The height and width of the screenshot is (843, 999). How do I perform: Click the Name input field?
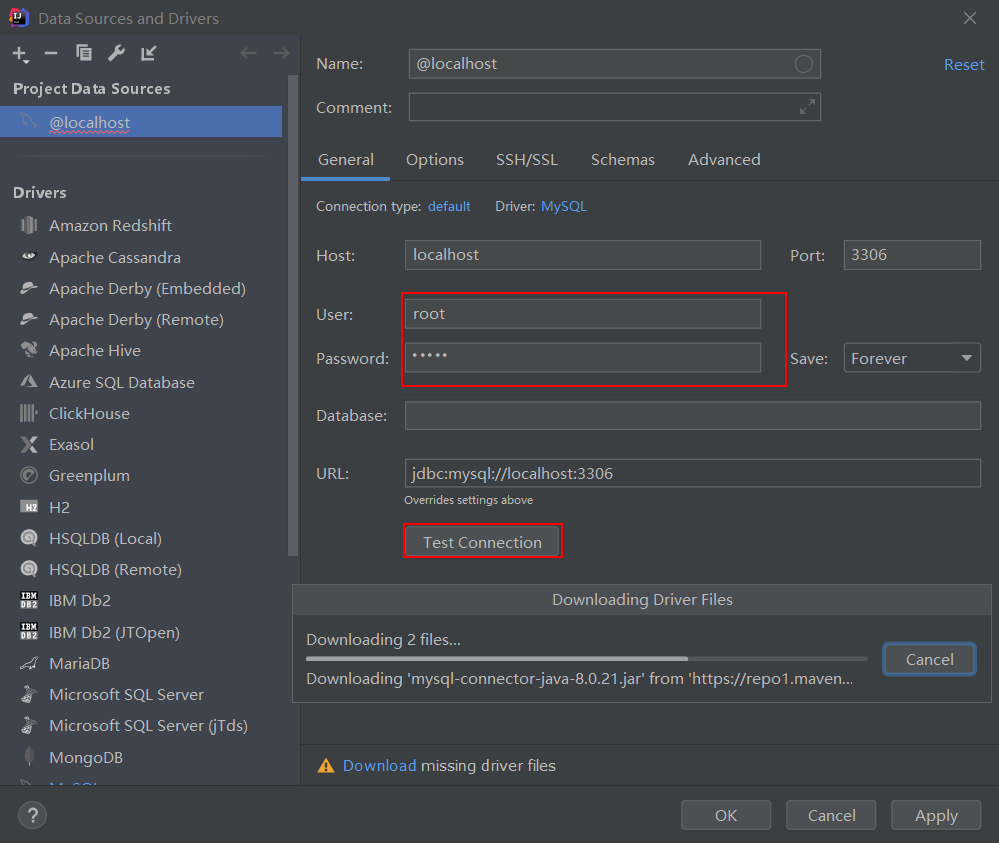(614, 64)
